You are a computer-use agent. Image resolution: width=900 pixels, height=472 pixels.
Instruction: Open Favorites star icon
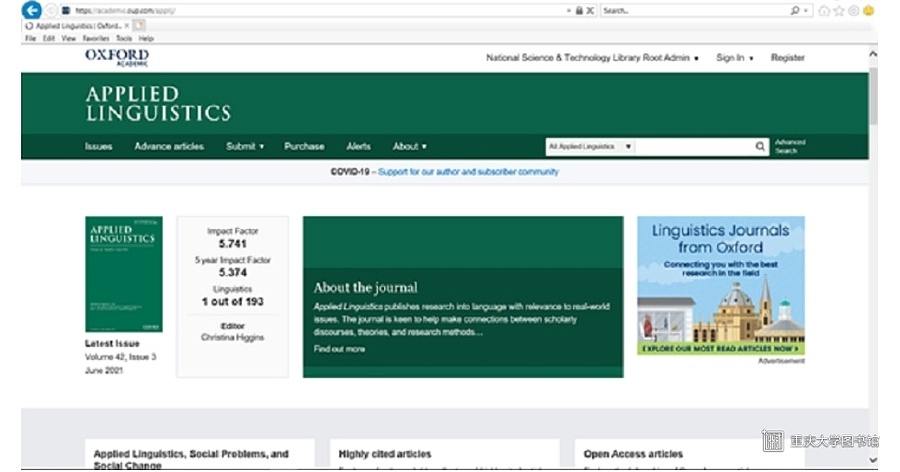(x=839, y=11)
